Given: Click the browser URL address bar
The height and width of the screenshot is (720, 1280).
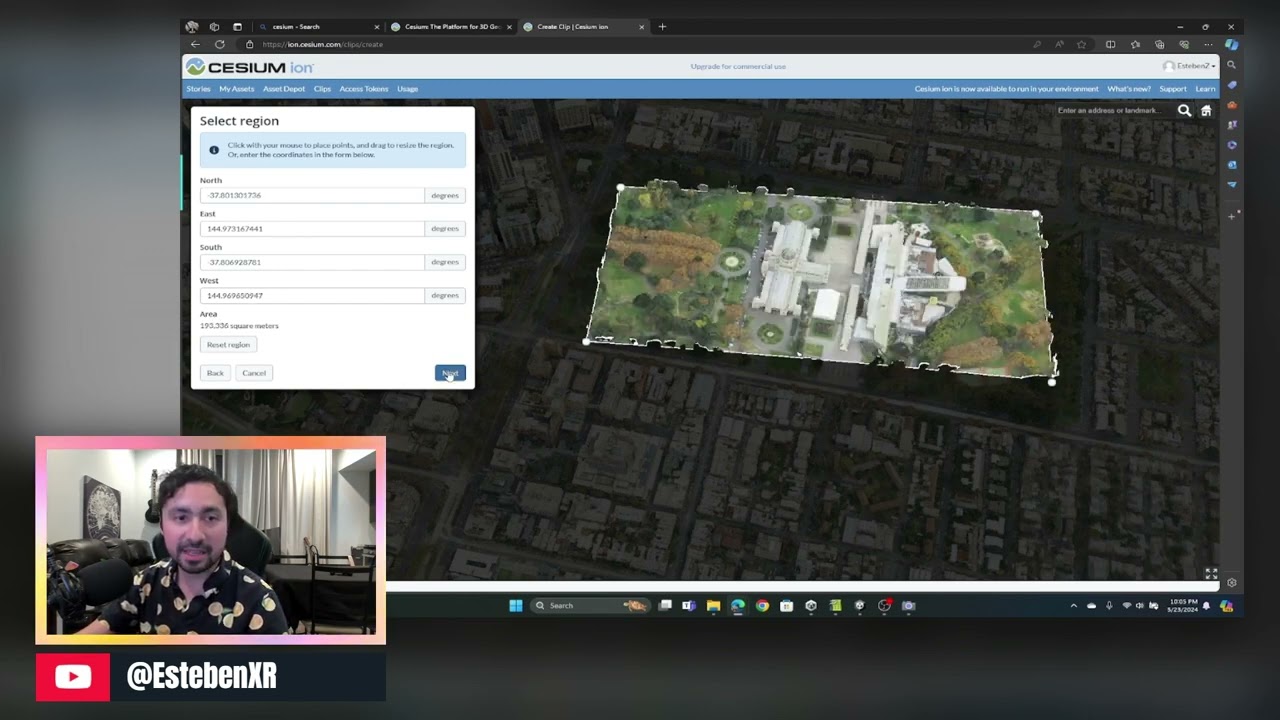Looking at the screenshot, I should pyautogui.click(x=640, y=44).
